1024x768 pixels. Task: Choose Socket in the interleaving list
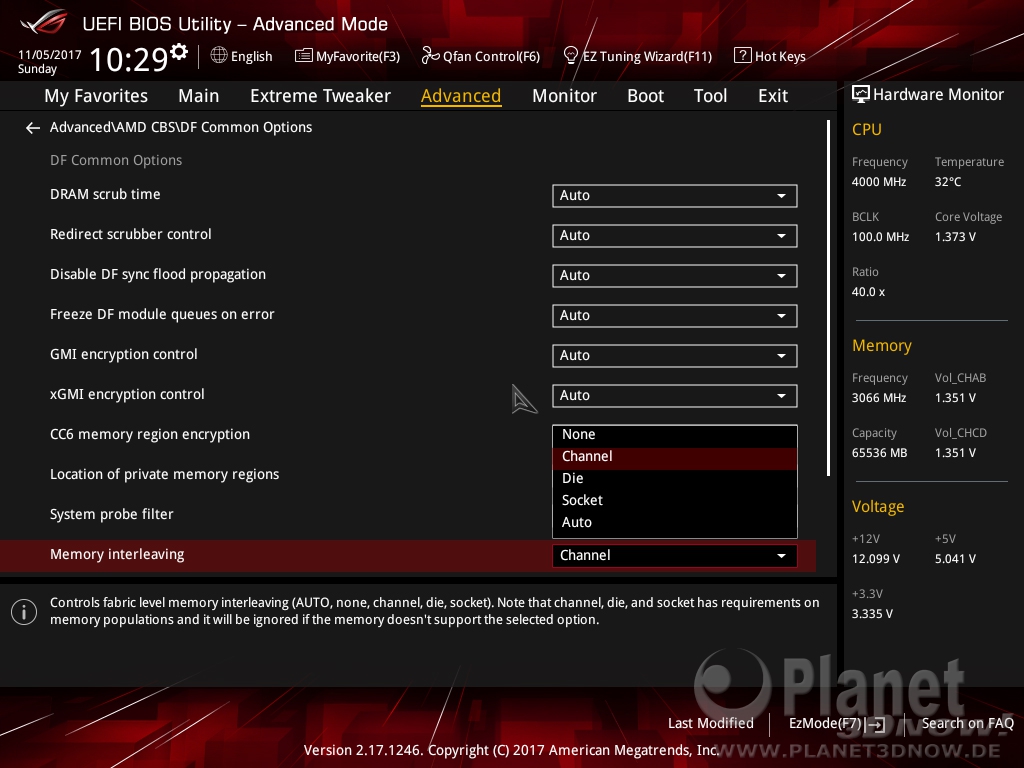[x=675, y=501]
